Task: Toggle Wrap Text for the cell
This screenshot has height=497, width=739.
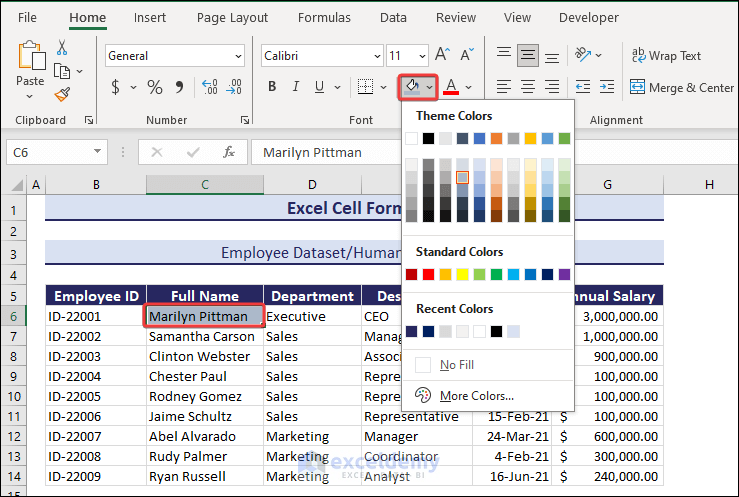Action: click(665, 56)
